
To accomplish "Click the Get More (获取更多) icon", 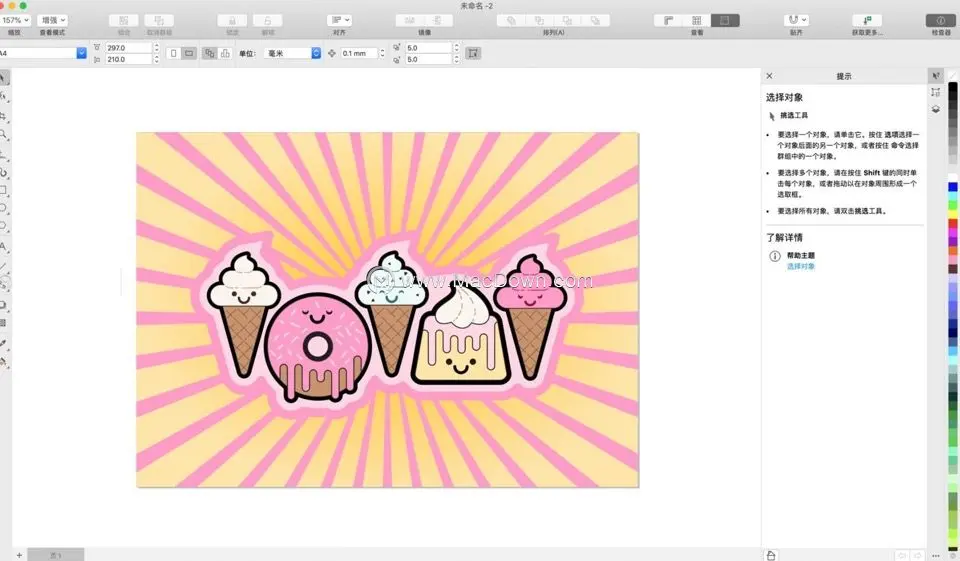I will [866, 20].
